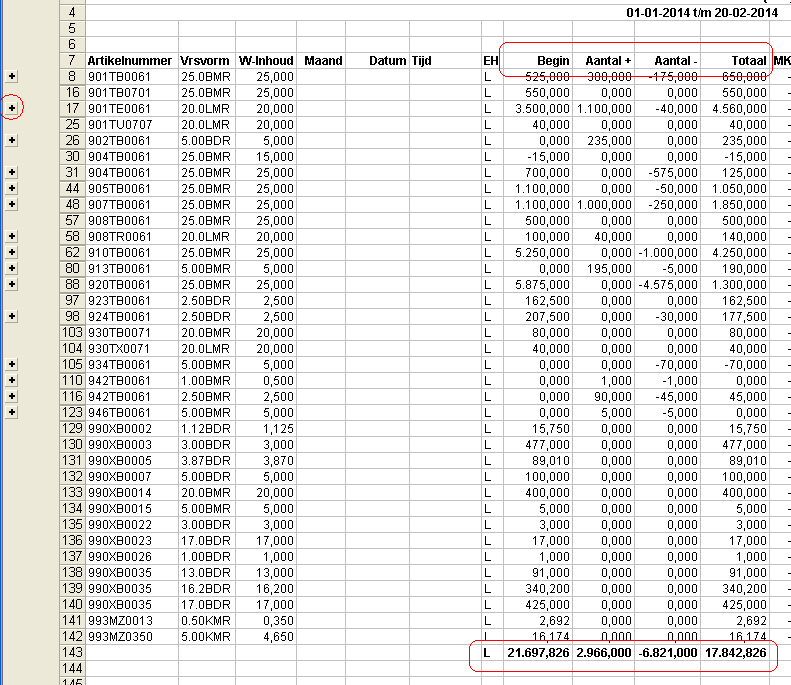Select the cell containing 990XB0002

[132, 428]
